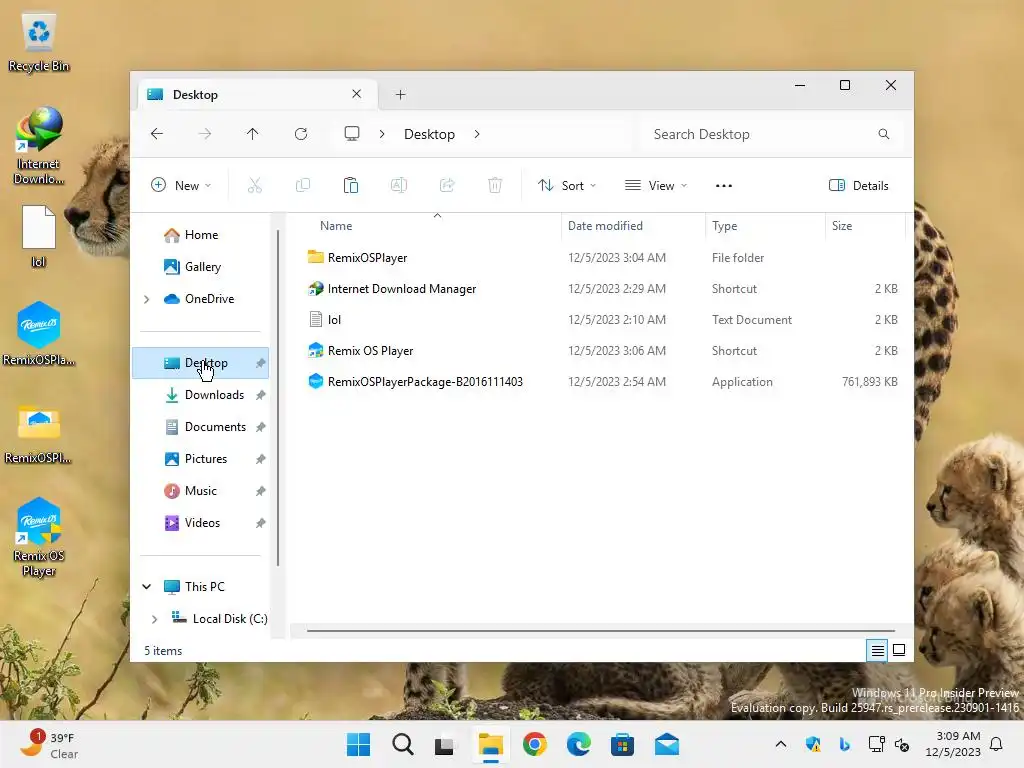Click chevron after Desktop in address bar
Screen dimensions: 1024x768
point(477,134)
